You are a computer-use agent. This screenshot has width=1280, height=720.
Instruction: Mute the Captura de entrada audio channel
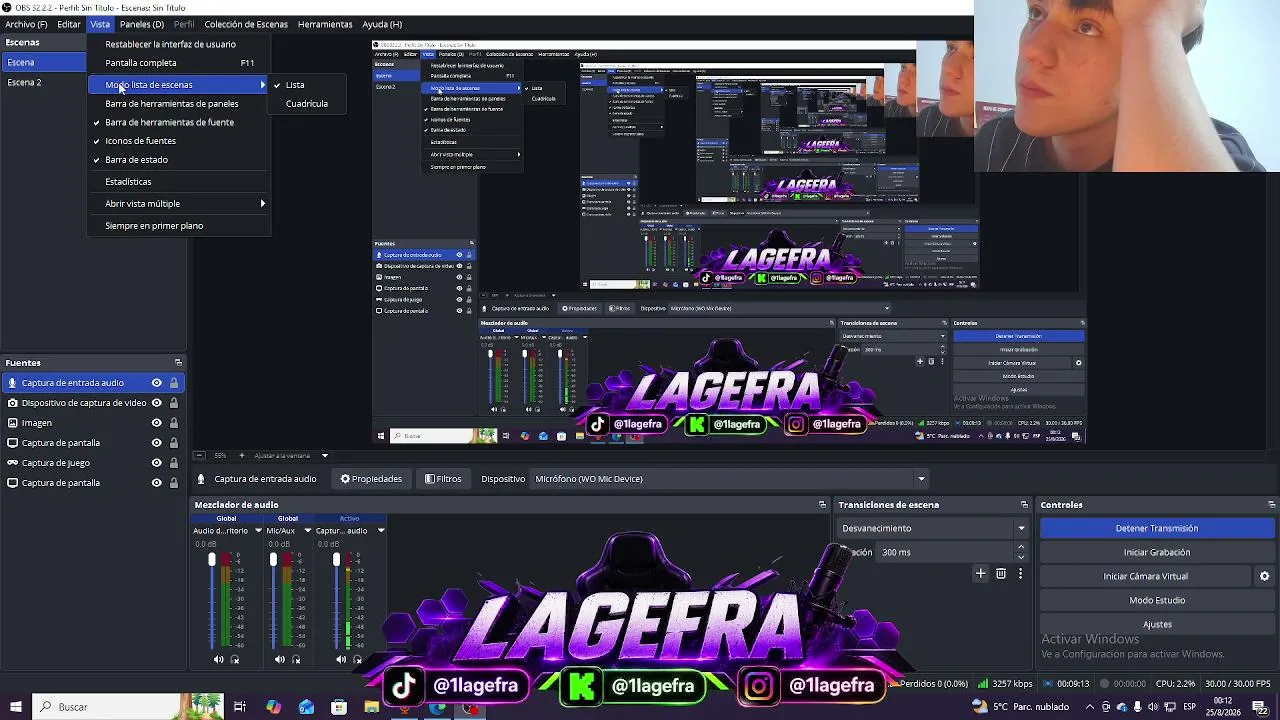pyautogui.click(x=341, y=659)
